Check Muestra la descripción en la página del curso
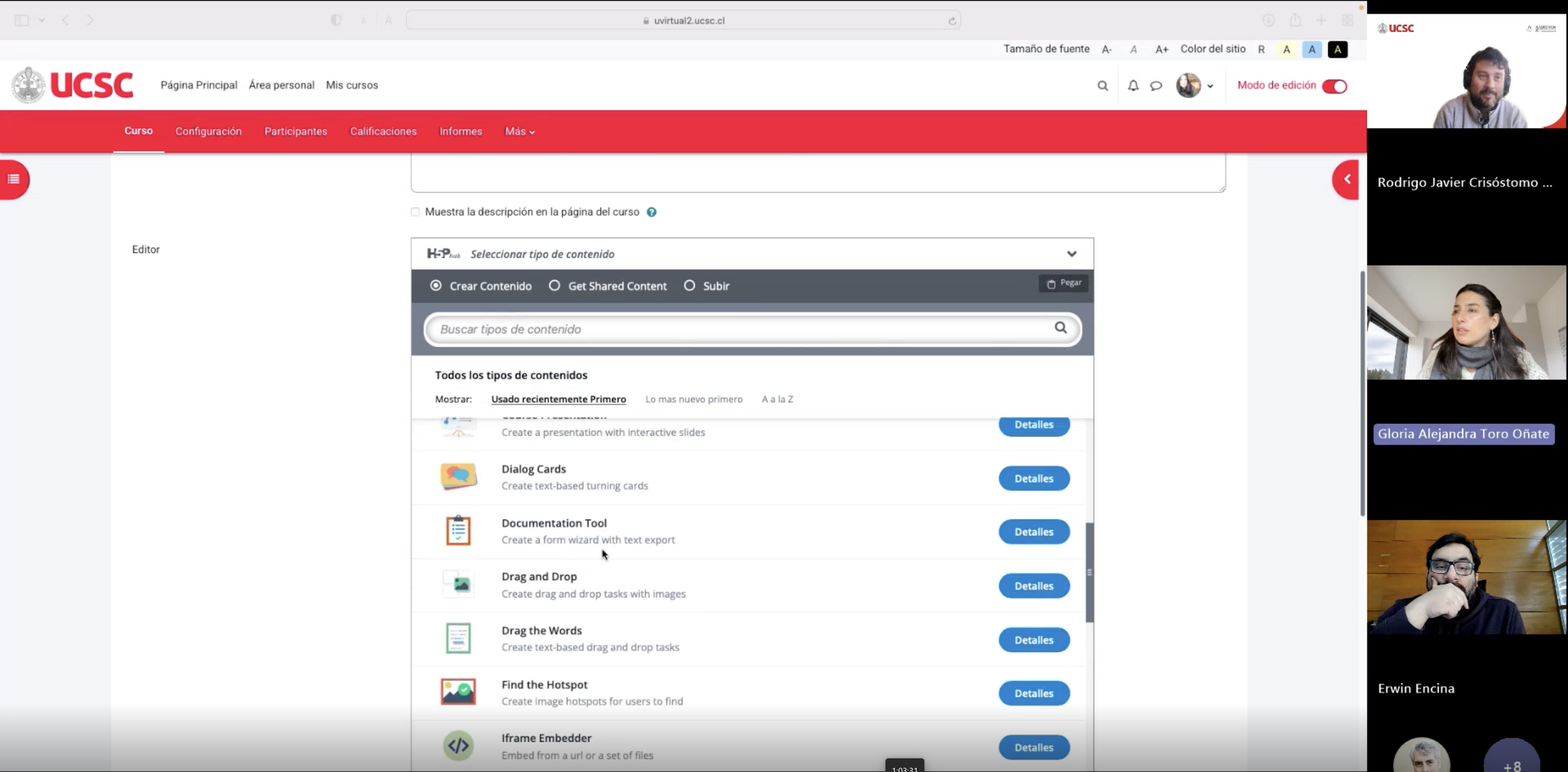 415,212
